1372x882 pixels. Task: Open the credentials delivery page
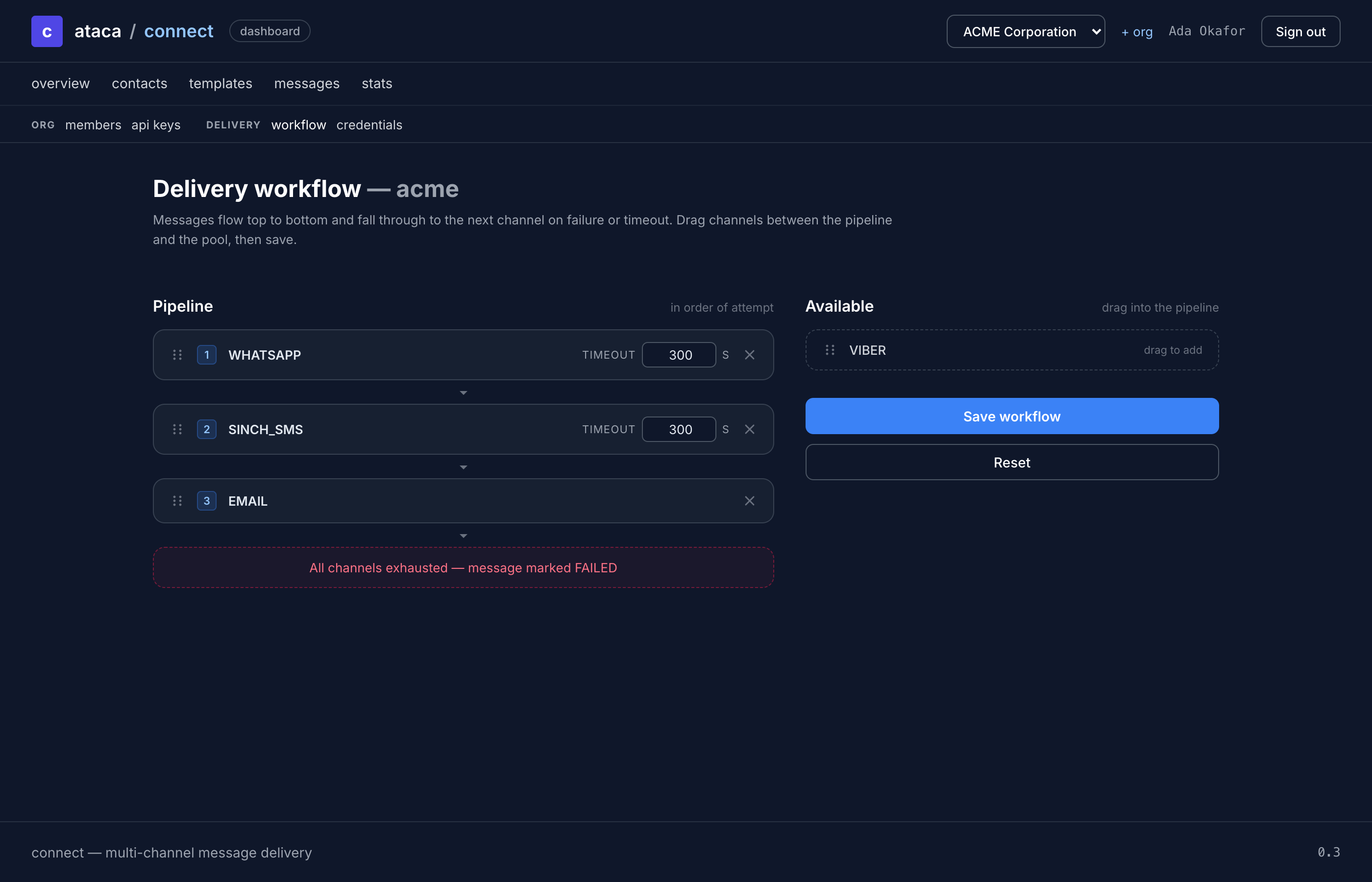(x=369, y=125)
